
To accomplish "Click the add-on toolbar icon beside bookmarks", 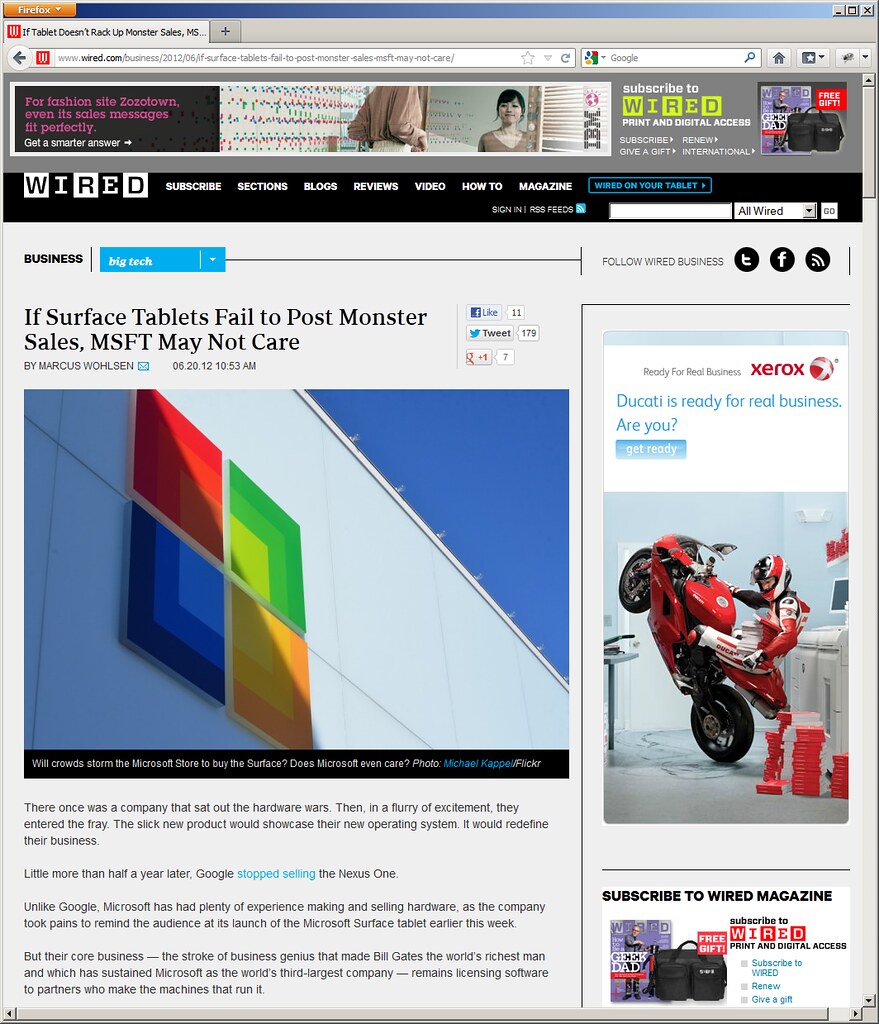I will coord(848,58).
